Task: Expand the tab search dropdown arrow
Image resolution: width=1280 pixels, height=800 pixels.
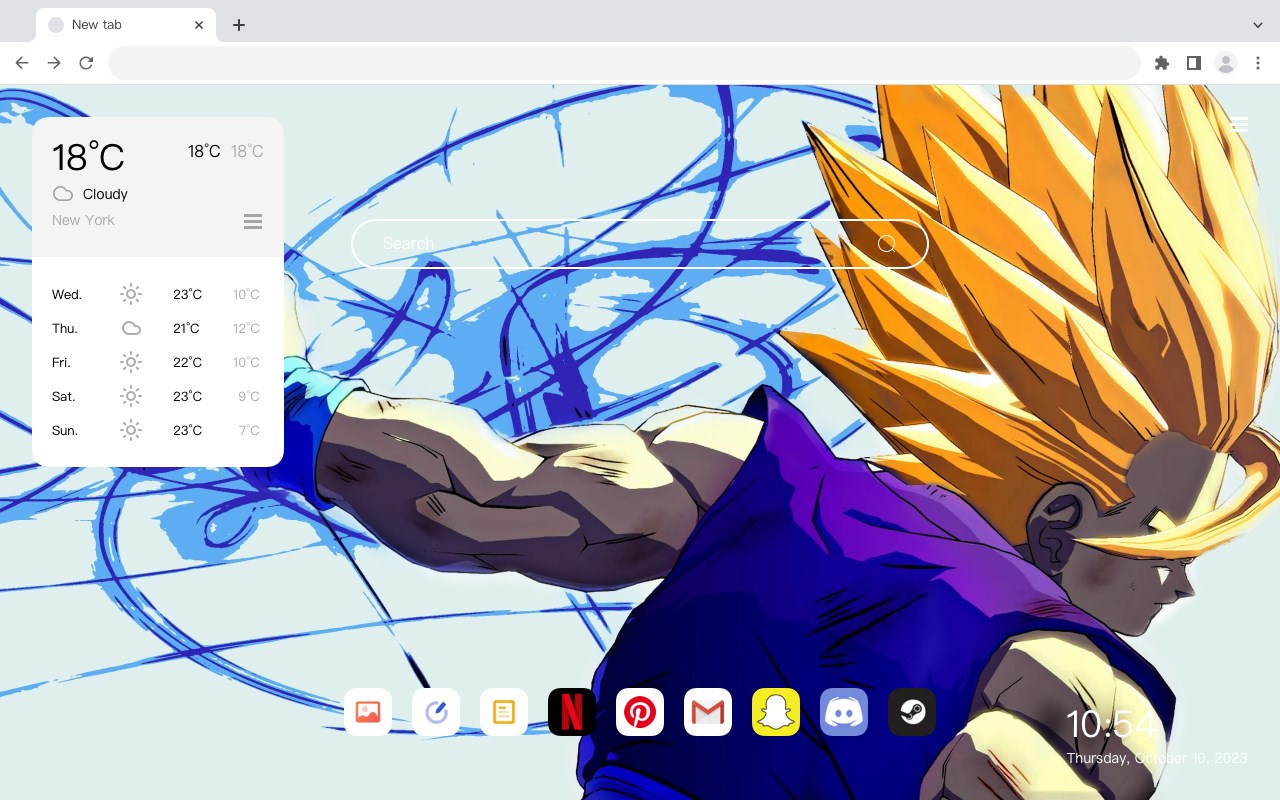Action: 1258,25
